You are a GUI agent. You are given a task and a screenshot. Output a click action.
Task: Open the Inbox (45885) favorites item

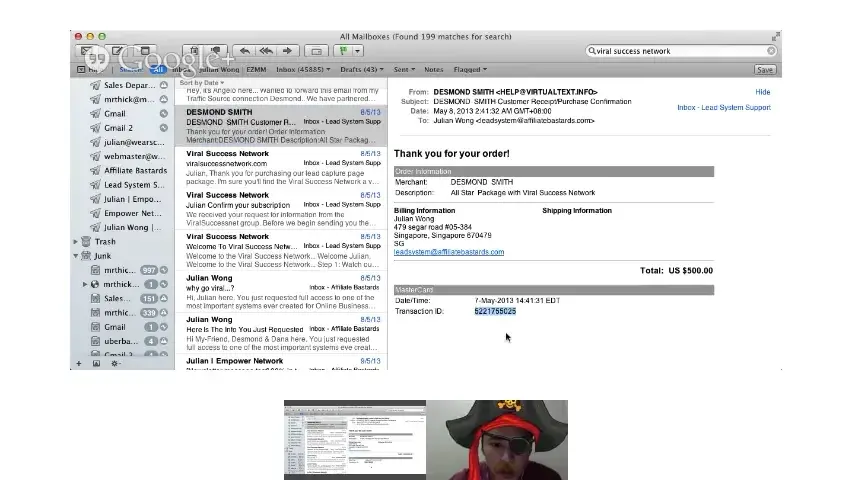pyautogui.click(x=300, y=70)
